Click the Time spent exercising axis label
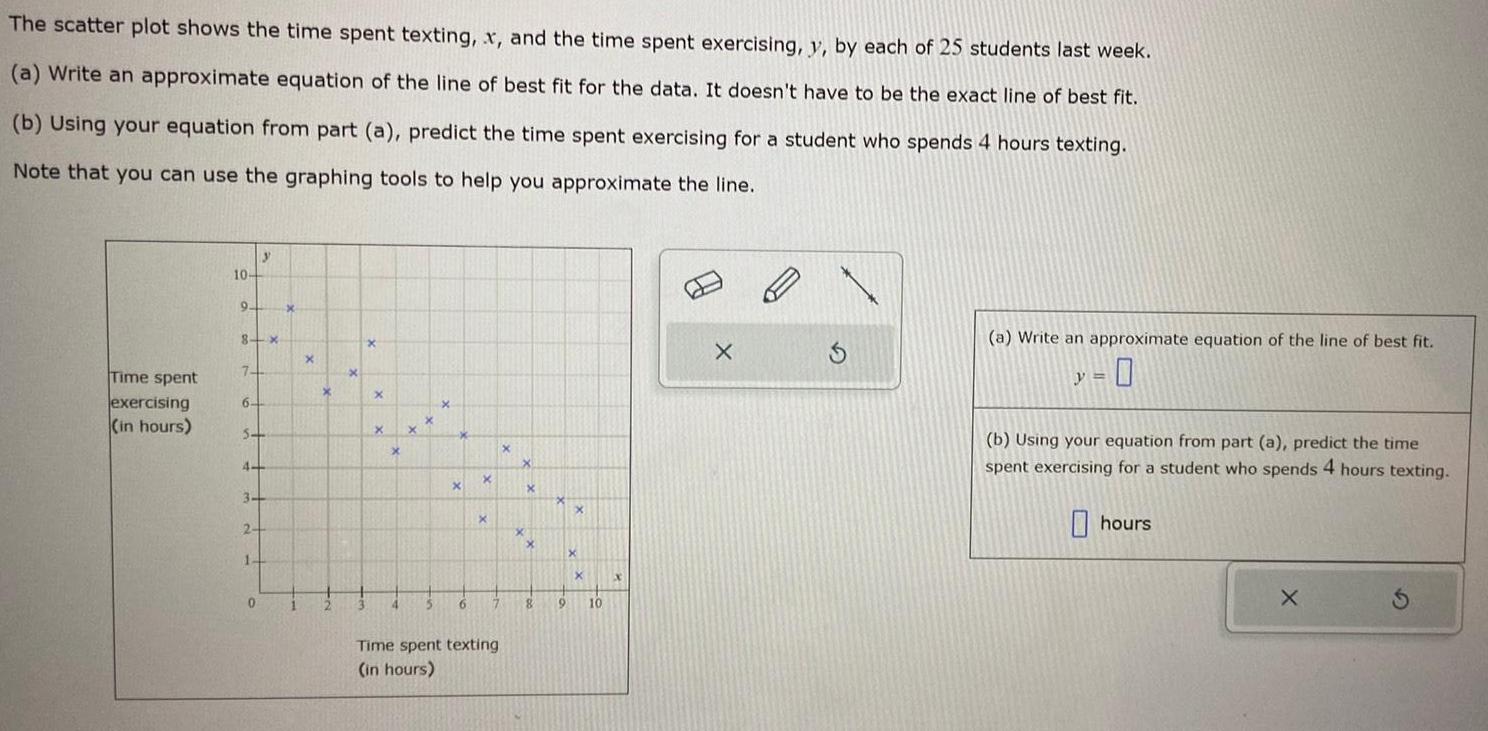This screenshot has width=1488, height=731. point(150,403)
